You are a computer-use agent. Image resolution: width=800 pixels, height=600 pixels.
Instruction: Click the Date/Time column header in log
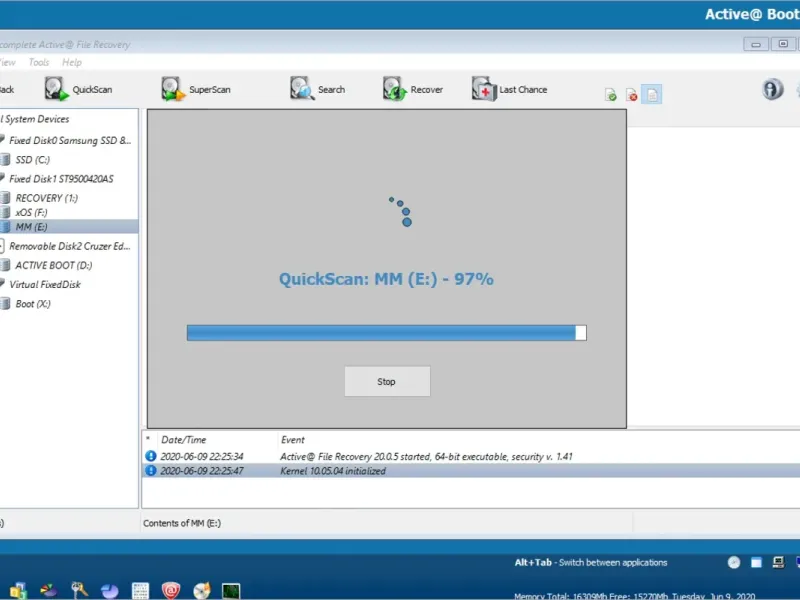184,440
